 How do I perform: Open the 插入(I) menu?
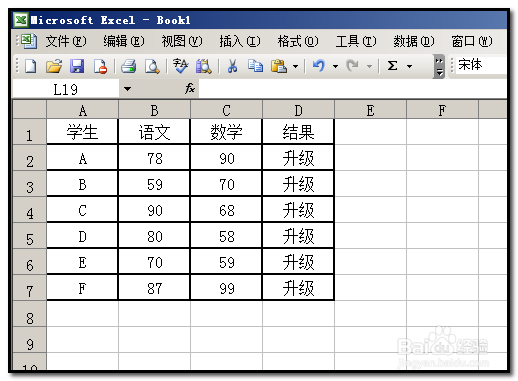pyautogui.click(x=240, y=41)
